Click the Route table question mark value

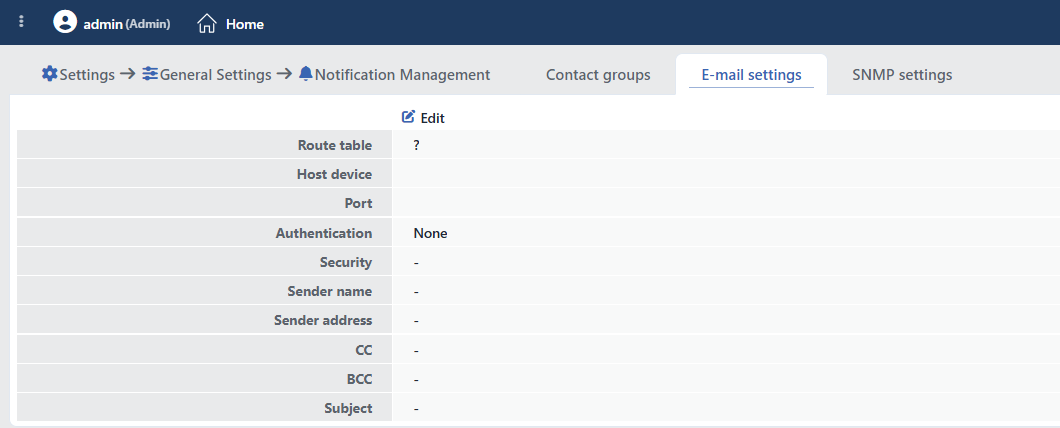click(416, 145)
